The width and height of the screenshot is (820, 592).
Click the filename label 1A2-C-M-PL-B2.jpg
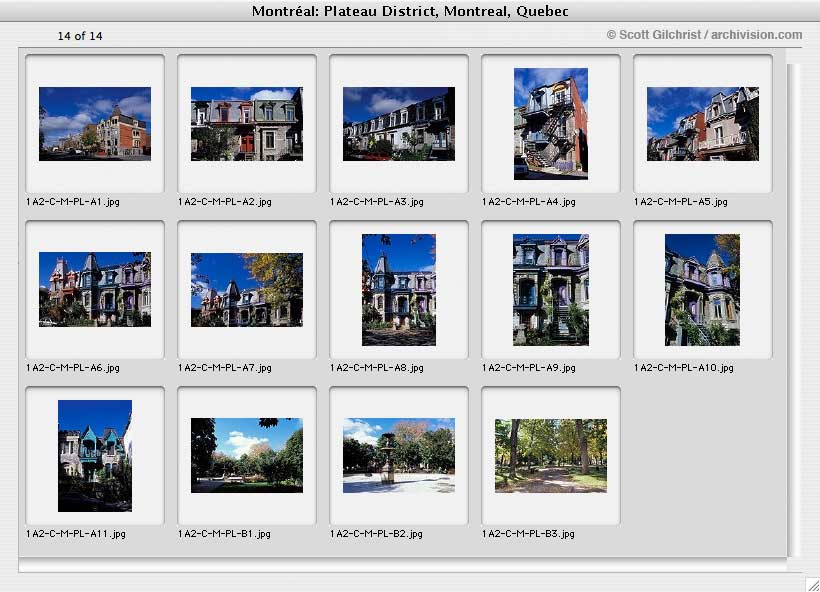377,534
